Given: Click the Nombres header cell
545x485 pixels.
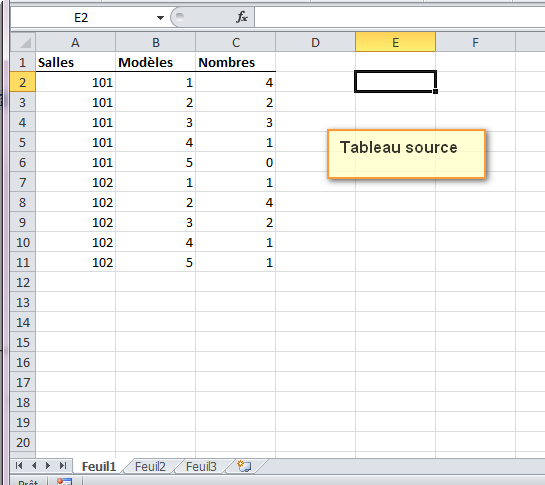Looking at the screenshot, I should coord(236,62).
